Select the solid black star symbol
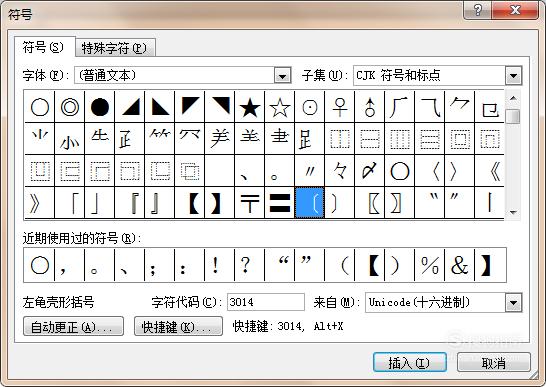This screenshot has height=387, width=546. [250, 107]
